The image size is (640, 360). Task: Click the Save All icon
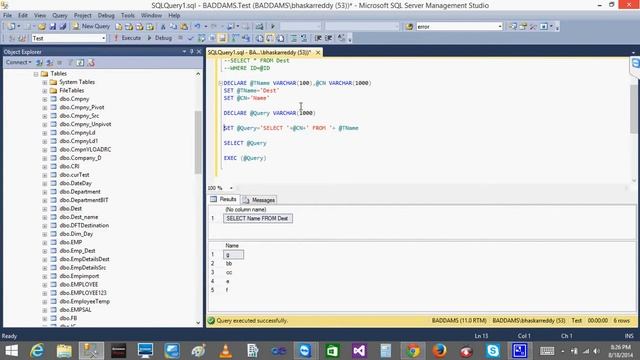pyautogui.click(x=63, y=27)
